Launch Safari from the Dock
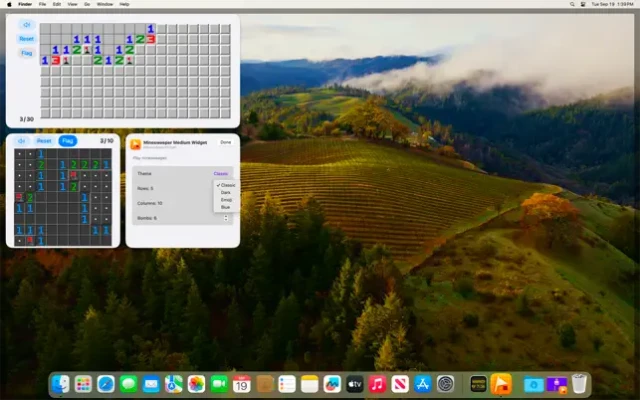The height and width of the screenshot is (400, 640). pos(106,384)
